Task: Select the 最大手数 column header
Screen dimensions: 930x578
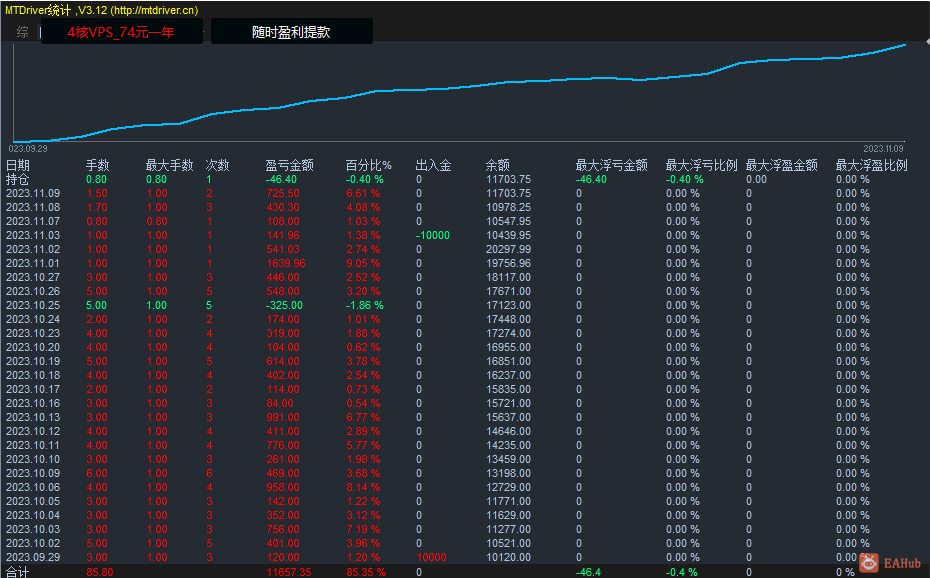Action: [170, 165]
